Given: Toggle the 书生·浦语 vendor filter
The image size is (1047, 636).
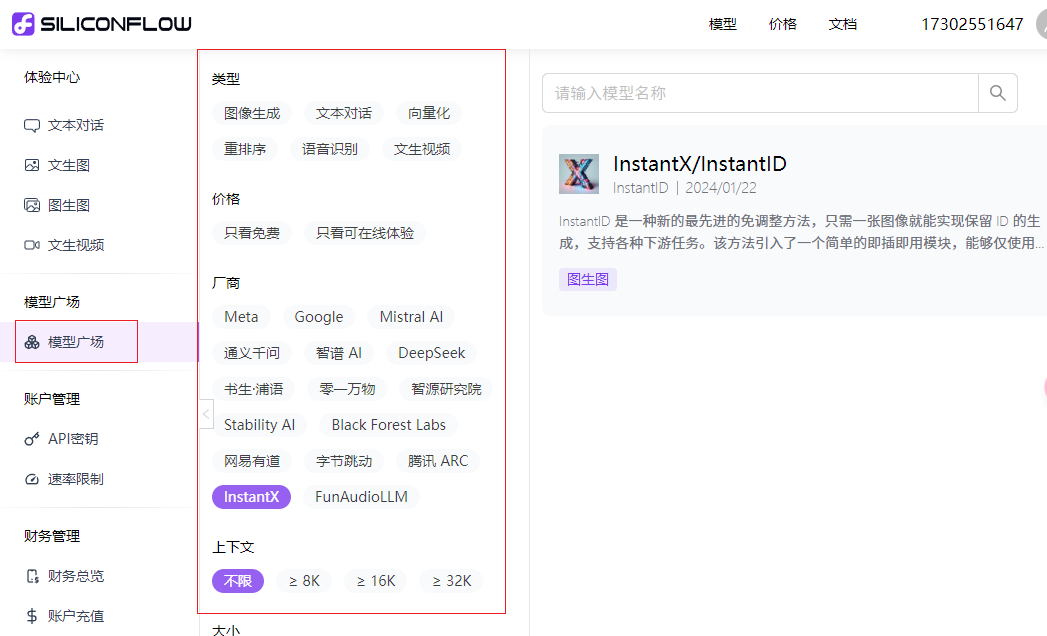Looking at the screenshot, I should [x=254, y=389].
